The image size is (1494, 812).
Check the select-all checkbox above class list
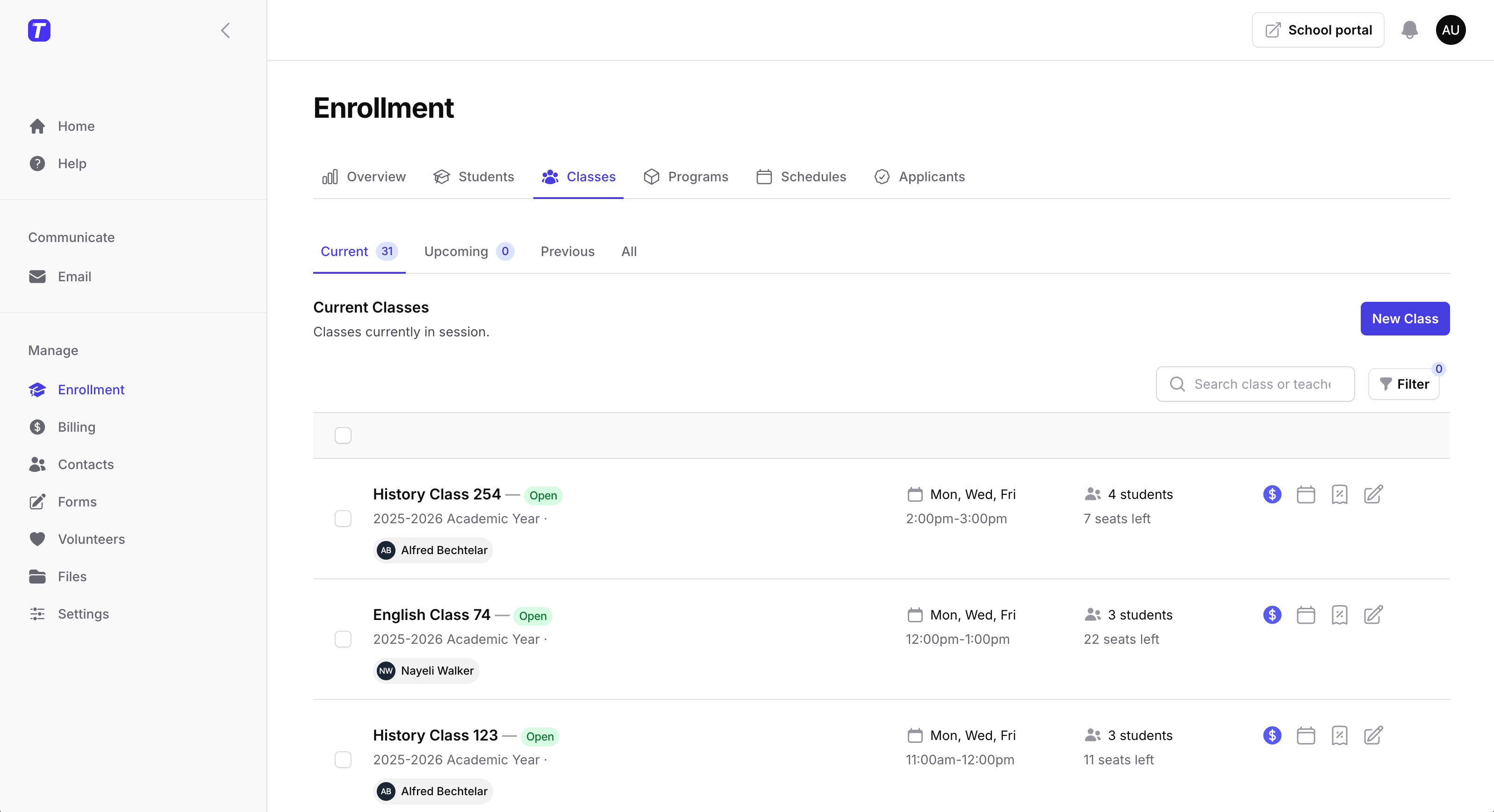[343, 435]
